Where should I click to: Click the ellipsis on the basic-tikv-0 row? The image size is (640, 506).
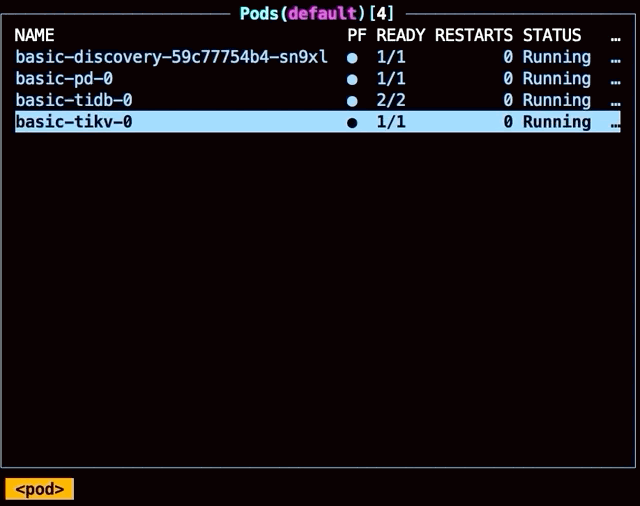[x=616, y=126]
